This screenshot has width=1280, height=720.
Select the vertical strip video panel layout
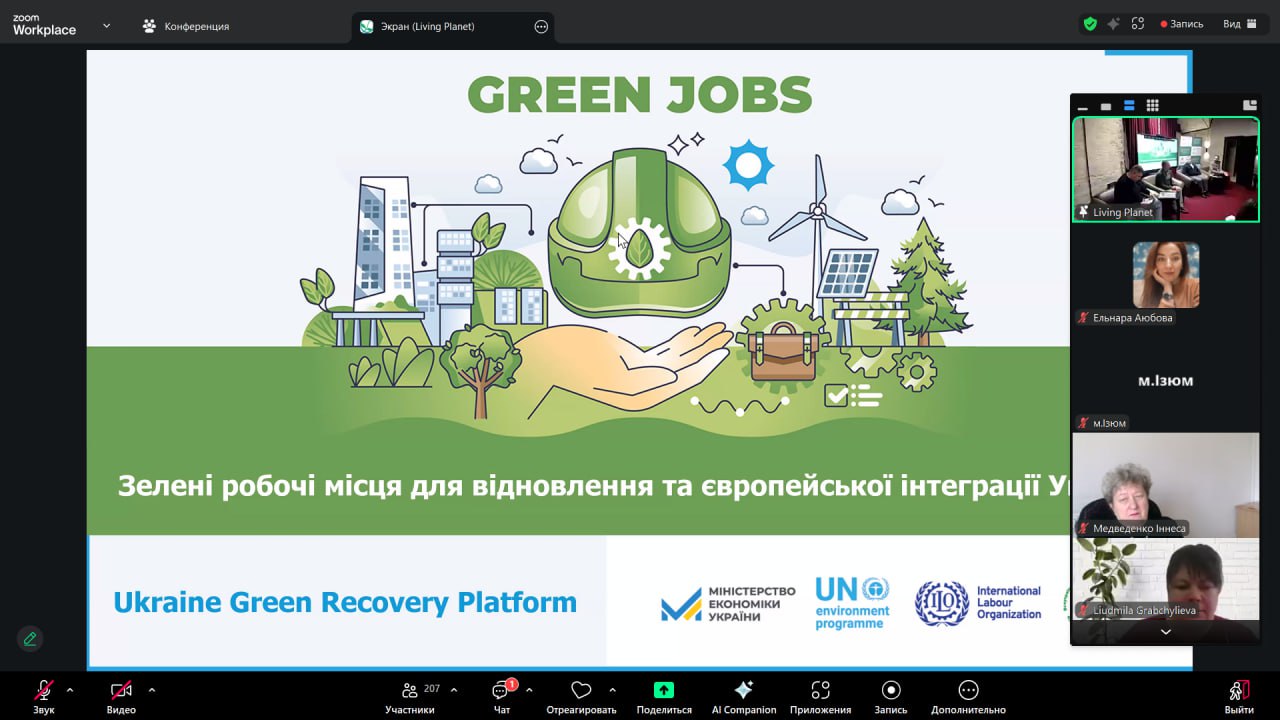[1129, 106]
